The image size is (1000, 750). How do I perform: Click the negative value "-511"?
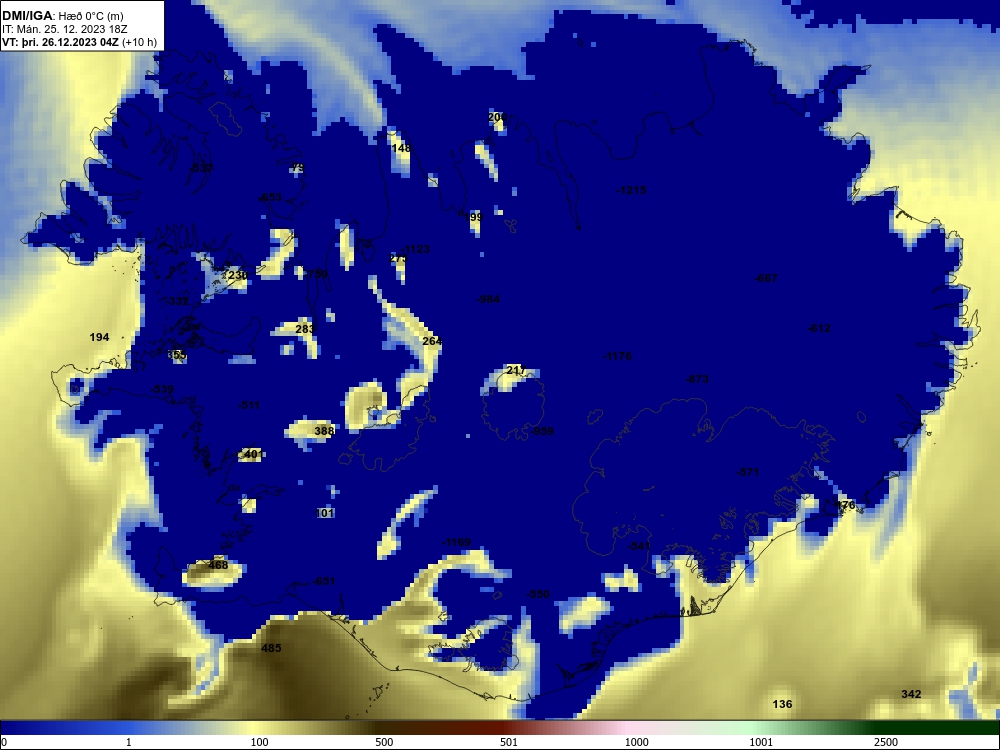click(x=249, y=405)
